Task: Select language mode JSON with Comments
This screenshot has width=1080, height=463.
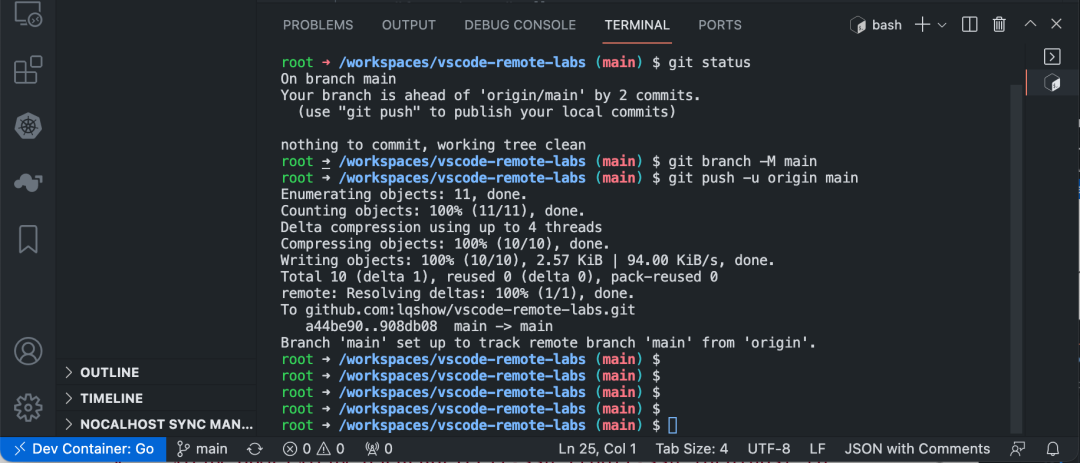Action: click(x=917, y=449)
